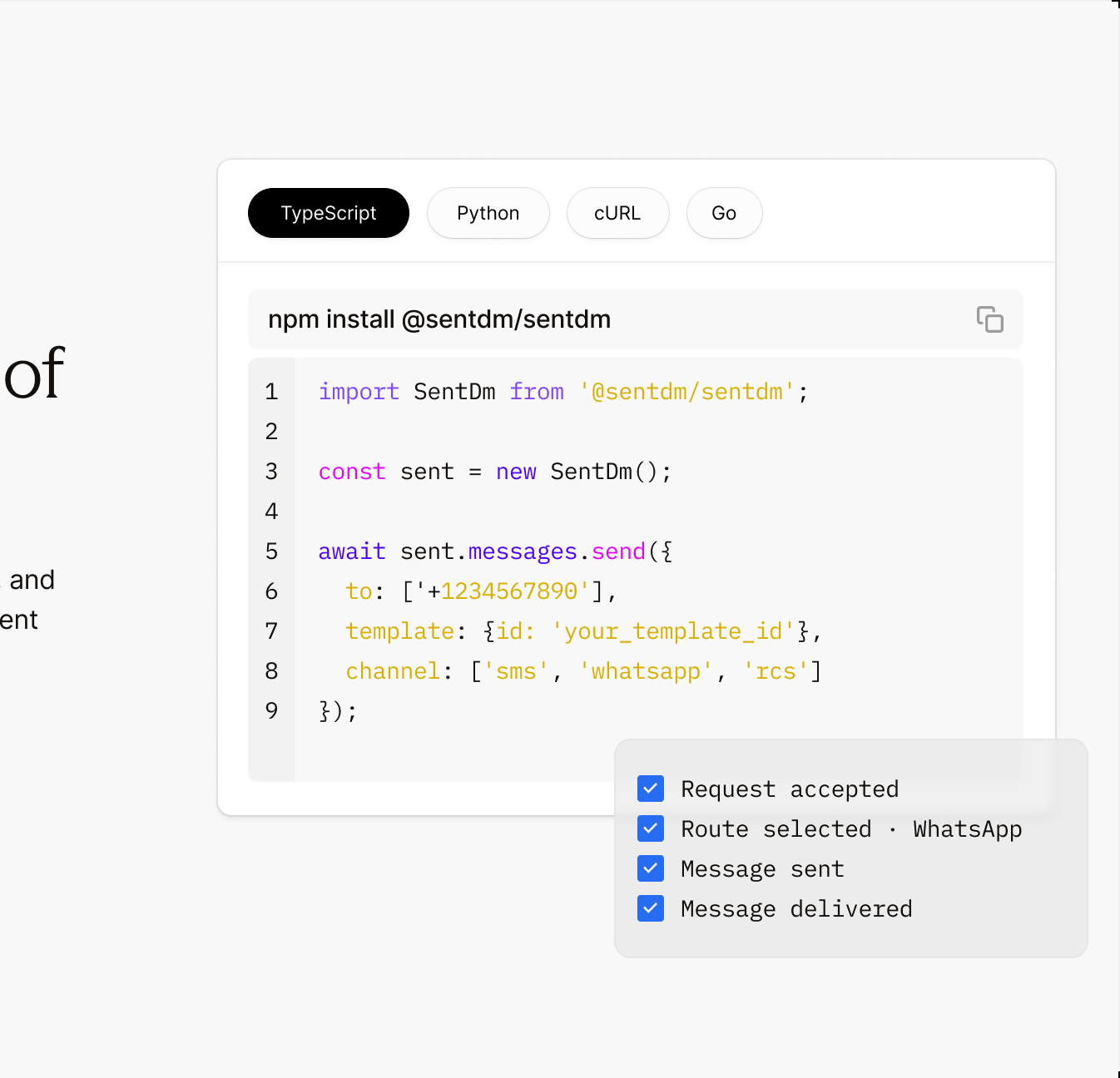The width and height of the screenshot is (1120, 1078).
Task: Click line number 1 in gutter
Action: pyautogui.click(x=271, y=392)
